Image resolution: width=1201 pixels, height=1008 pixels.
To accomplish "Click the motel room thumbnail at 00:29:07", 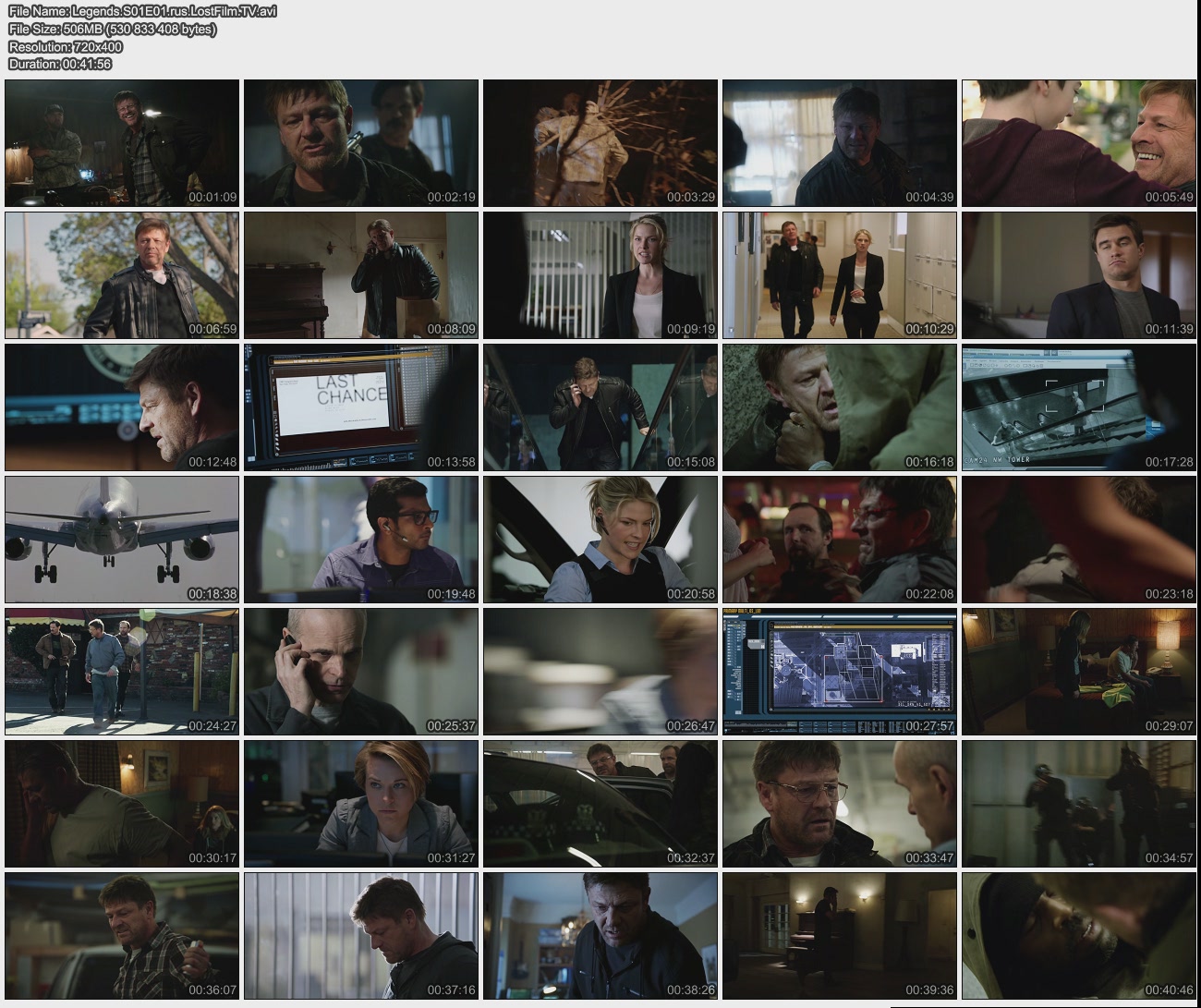I will [x=1078, y=672].
